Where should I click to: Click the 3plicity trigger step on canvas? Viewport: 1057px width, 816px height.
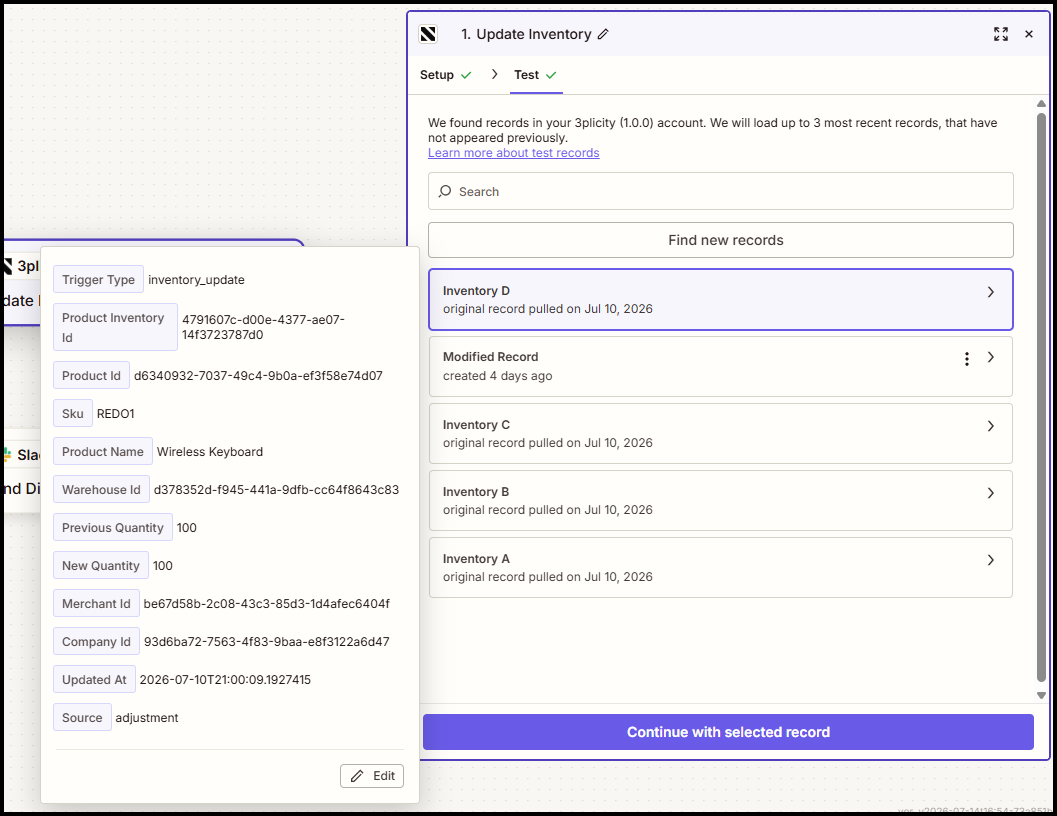(22, 283)
